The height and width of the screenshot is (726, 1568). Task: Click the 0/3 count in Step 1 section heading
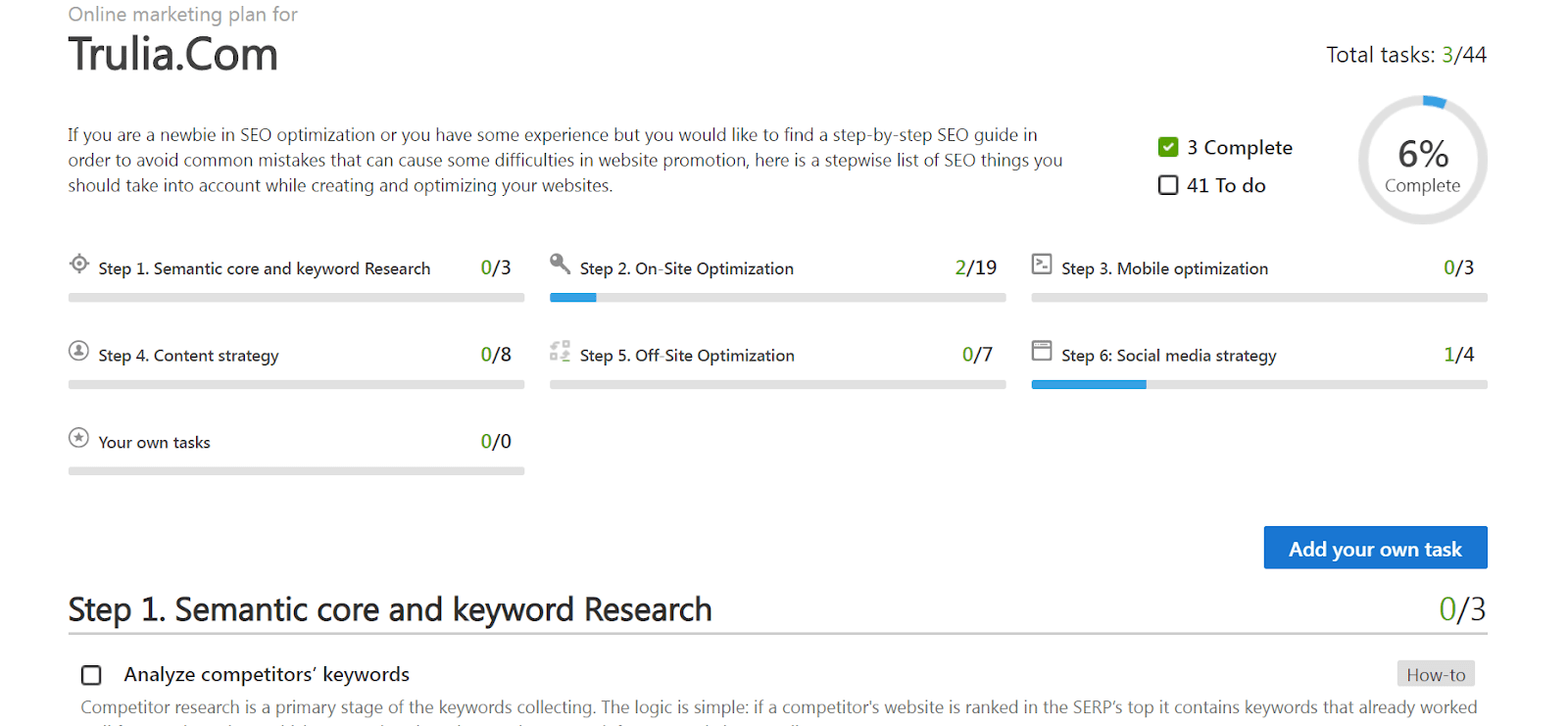pyautogui.click(x=1462, y=609)
